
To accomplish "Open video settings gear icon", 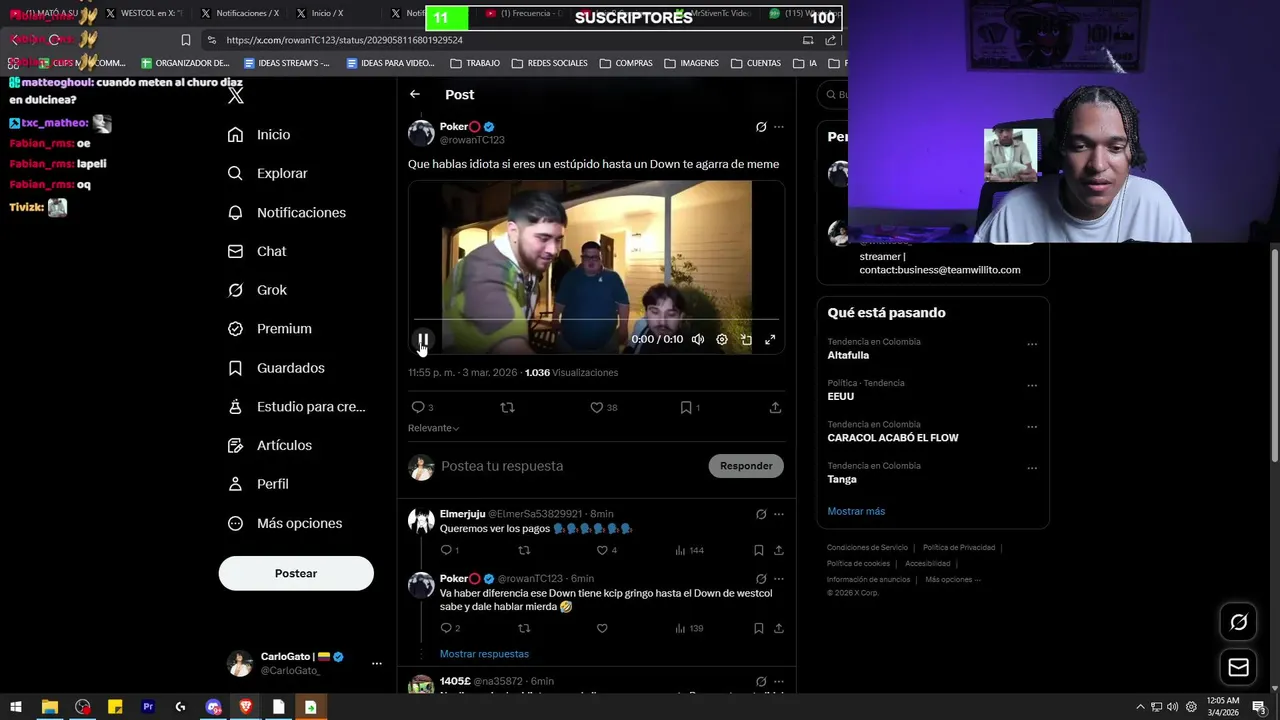I will point(722,340).
